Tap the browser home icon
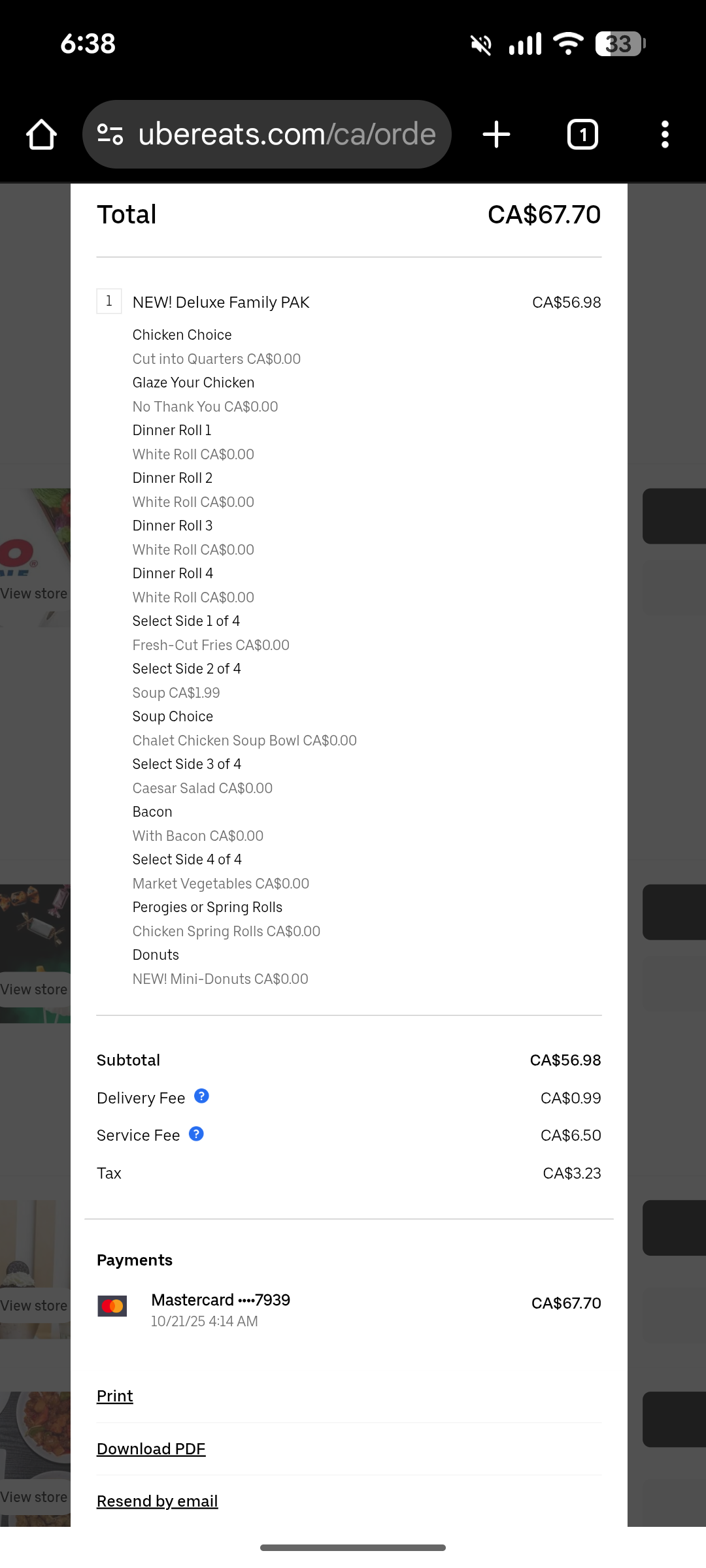706x1568 pixels. [41, 135]
